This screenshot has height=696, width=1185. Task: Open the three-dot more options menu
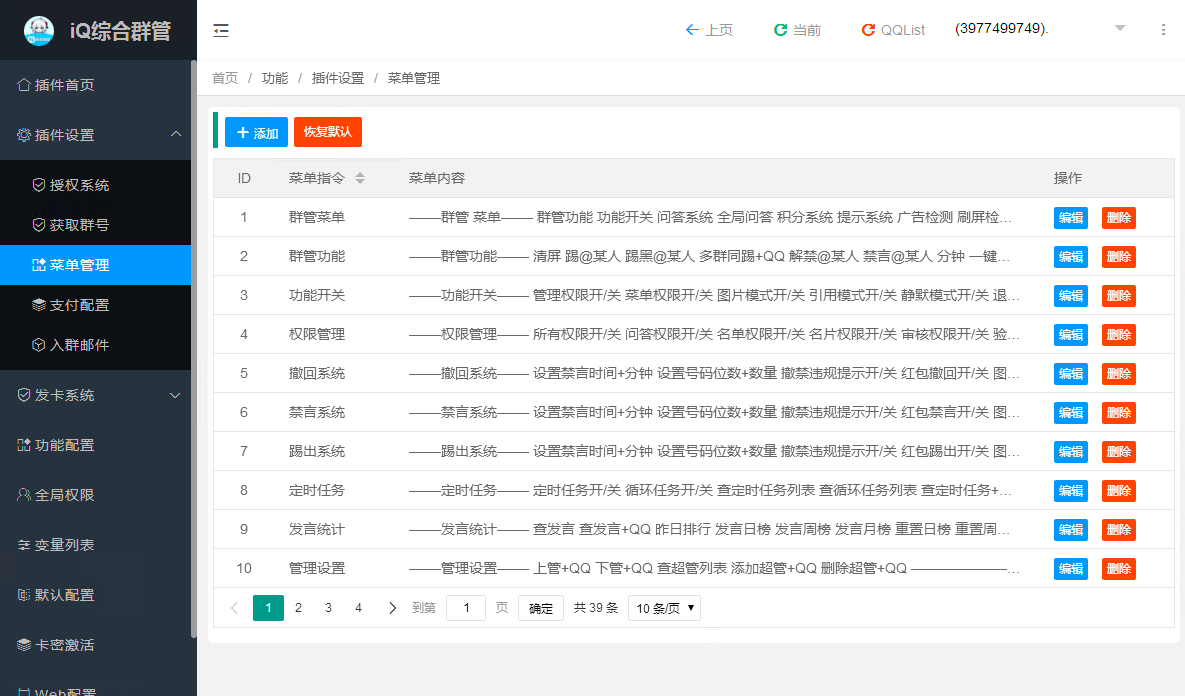coord(1163,30)
